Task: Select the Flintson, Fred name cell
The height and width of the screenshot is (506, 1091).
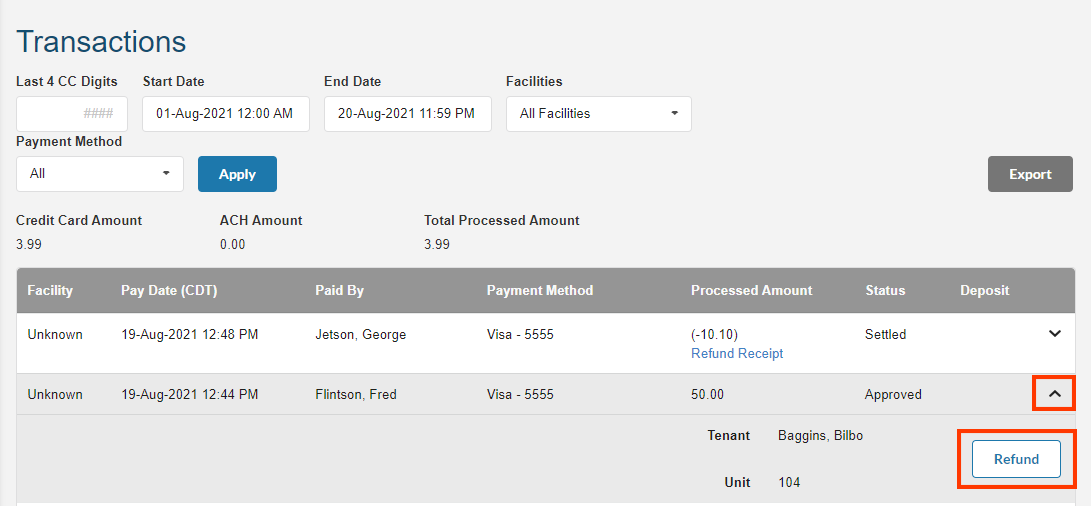Action: tap(355, 395)
